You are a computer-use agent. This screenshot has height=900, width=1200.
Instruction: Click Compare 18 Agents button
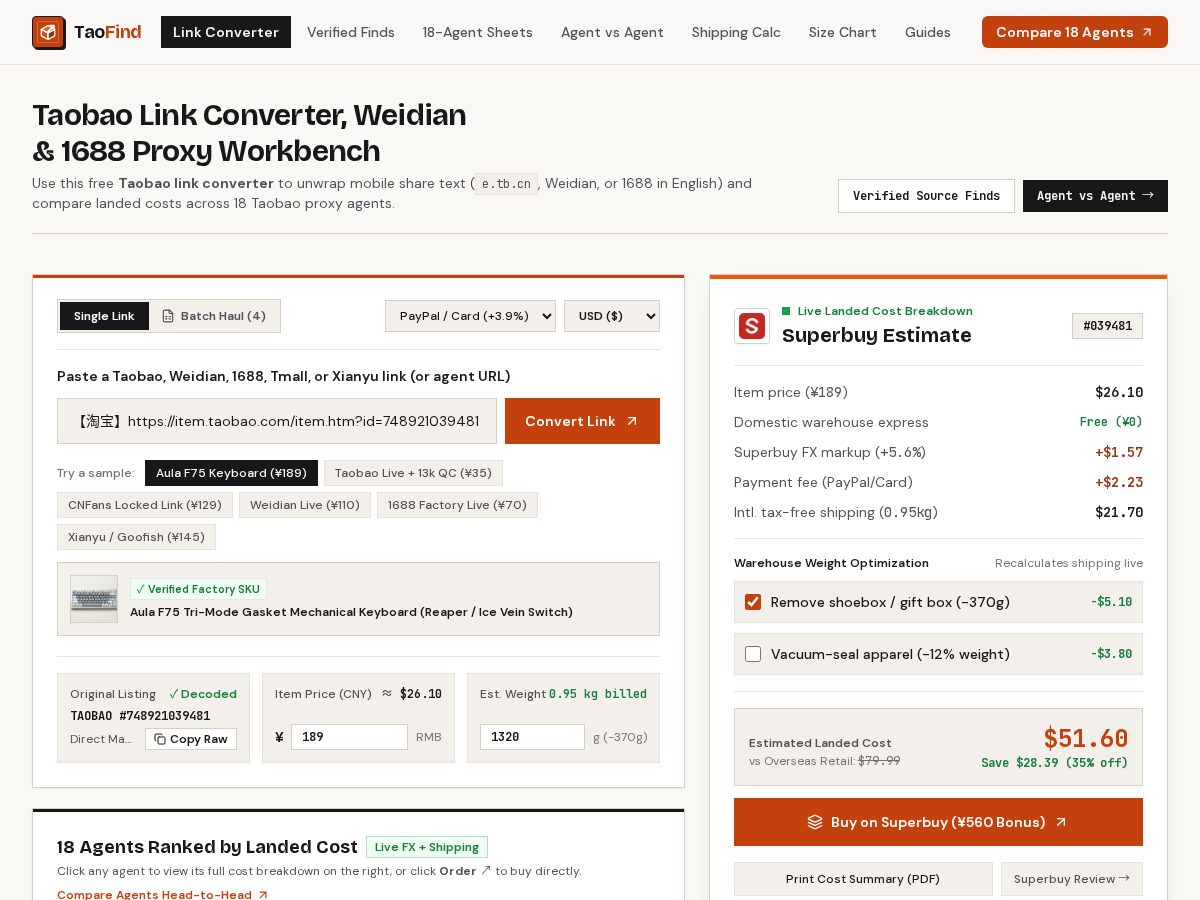point(1075,32)
